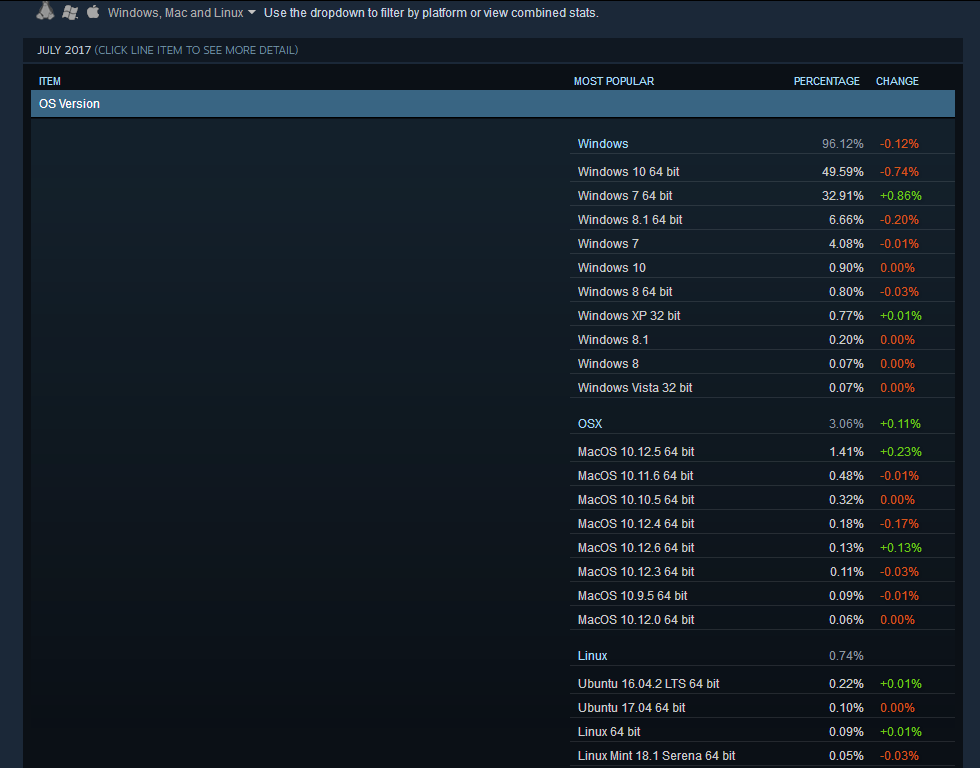Click the Ubuntu 17.04 64 bit row

tap(762, 707)
